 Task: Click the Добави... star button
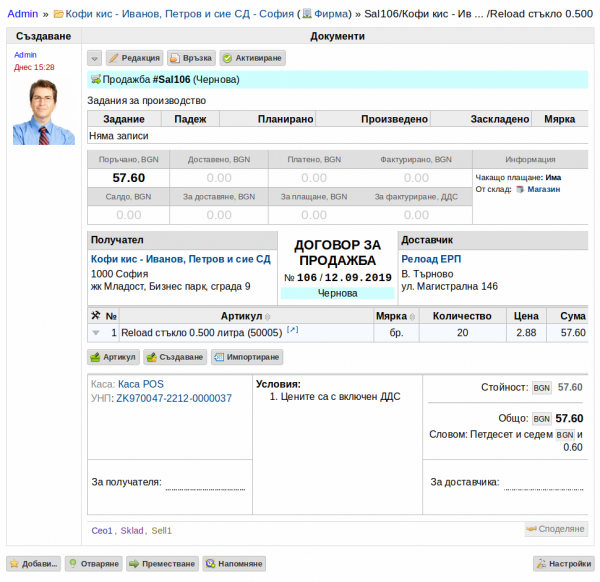[33, 564]
